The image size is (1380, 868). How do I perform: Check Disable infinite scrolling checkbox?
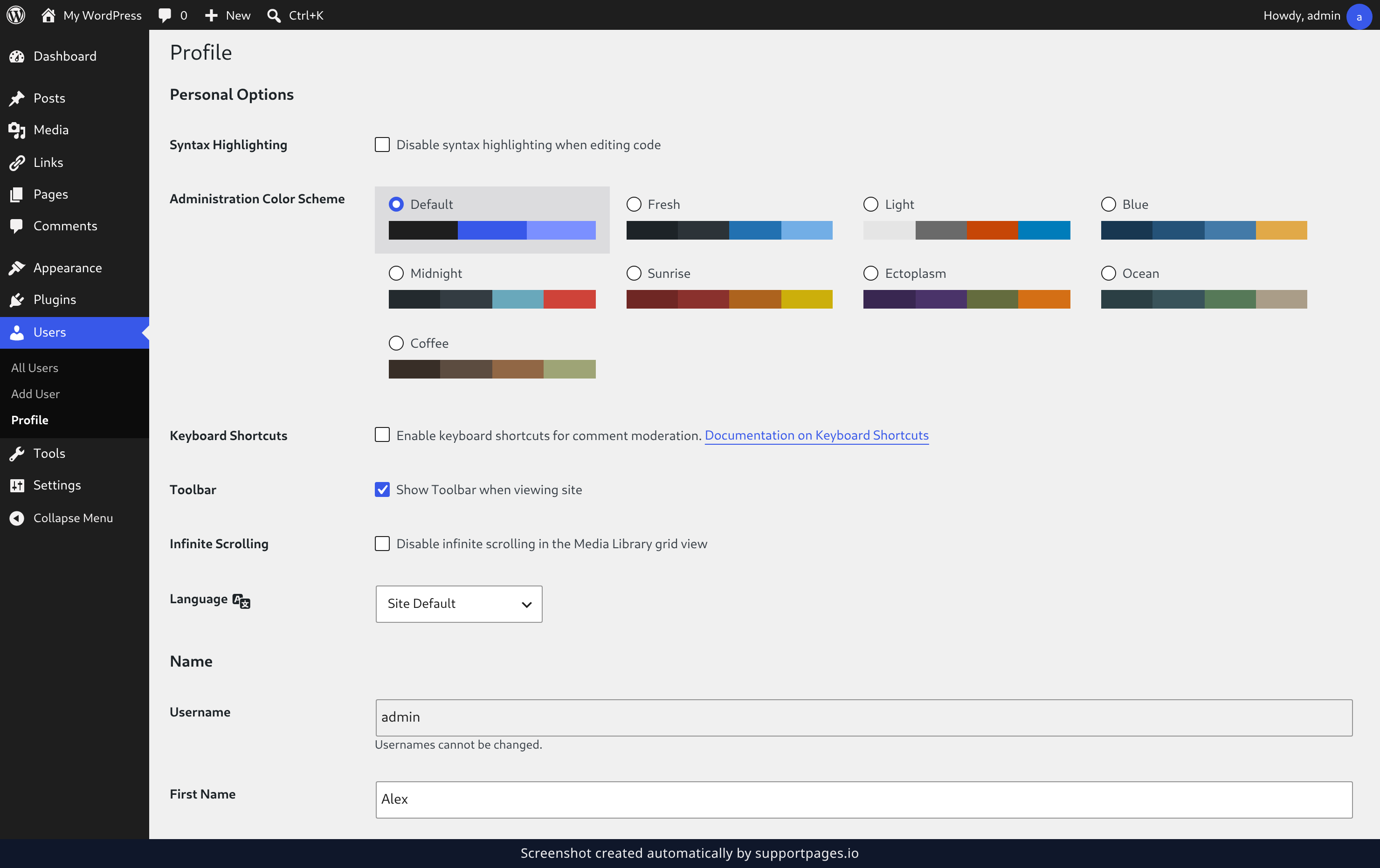point(382,543)
